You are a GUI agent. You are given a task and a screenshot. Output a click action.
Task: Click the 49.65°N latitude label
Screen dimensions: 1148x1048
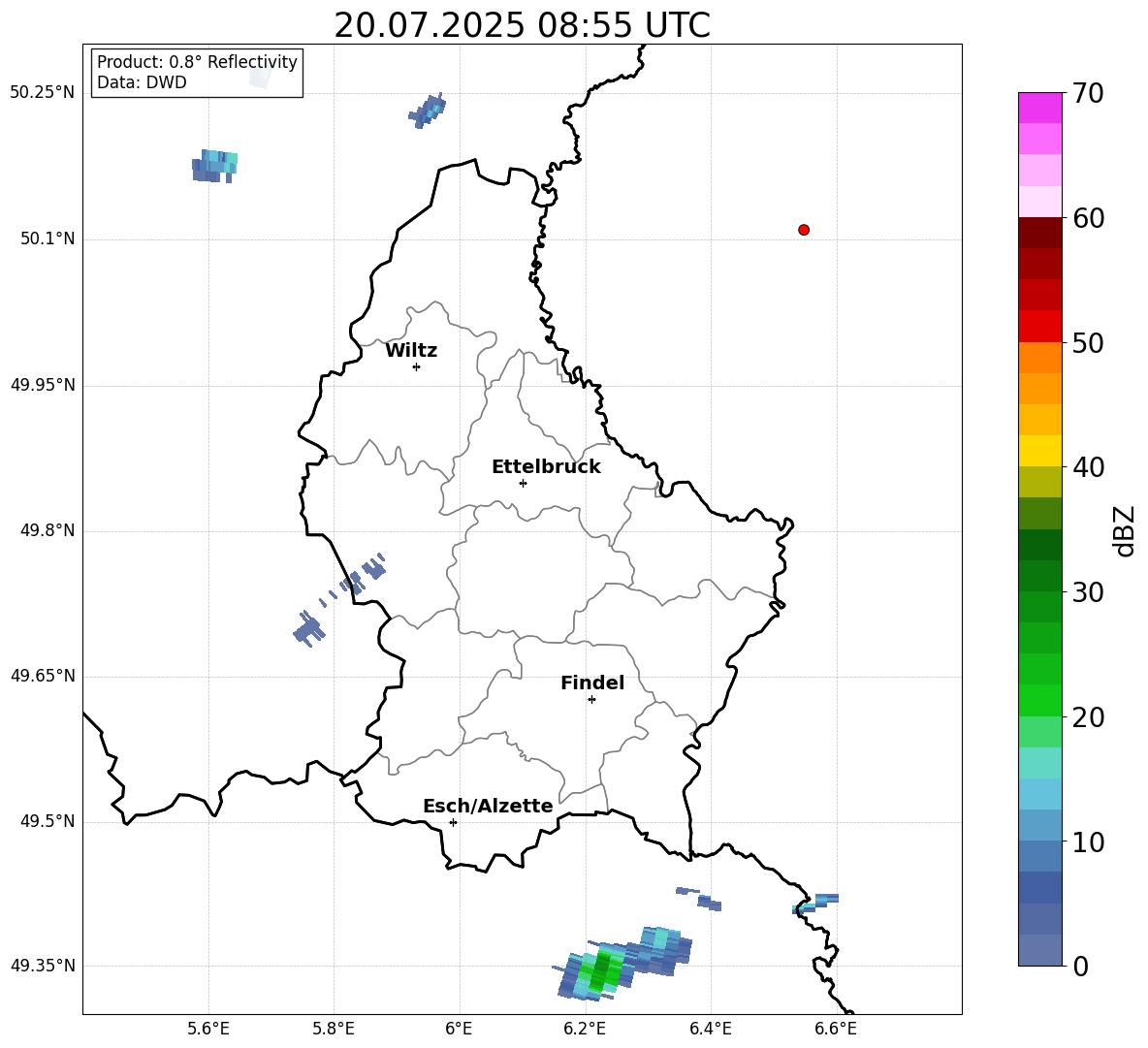point(43,676)
